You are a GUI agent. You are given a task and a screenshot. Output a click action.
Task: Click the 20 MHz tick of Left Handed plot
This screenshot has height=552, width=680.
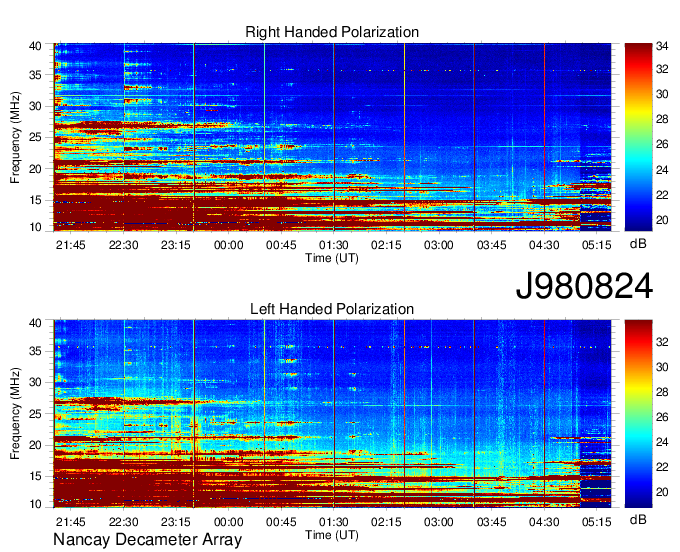tap(35, 445)
